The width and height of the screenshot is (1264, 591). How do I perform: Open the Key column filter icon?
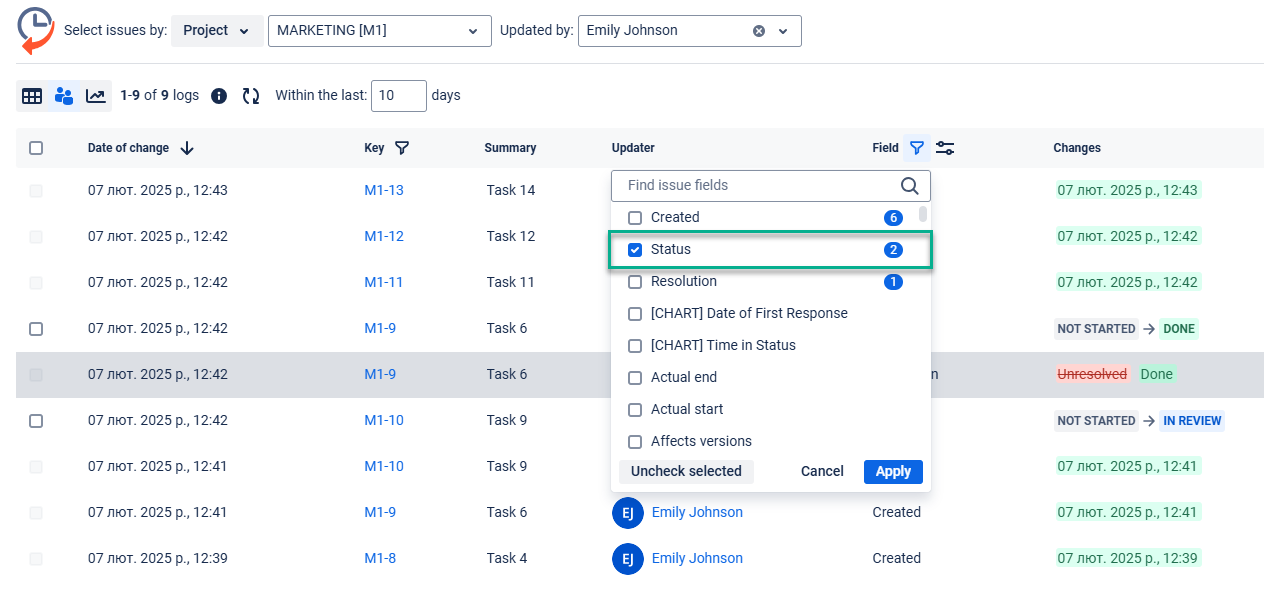[402, 148]
